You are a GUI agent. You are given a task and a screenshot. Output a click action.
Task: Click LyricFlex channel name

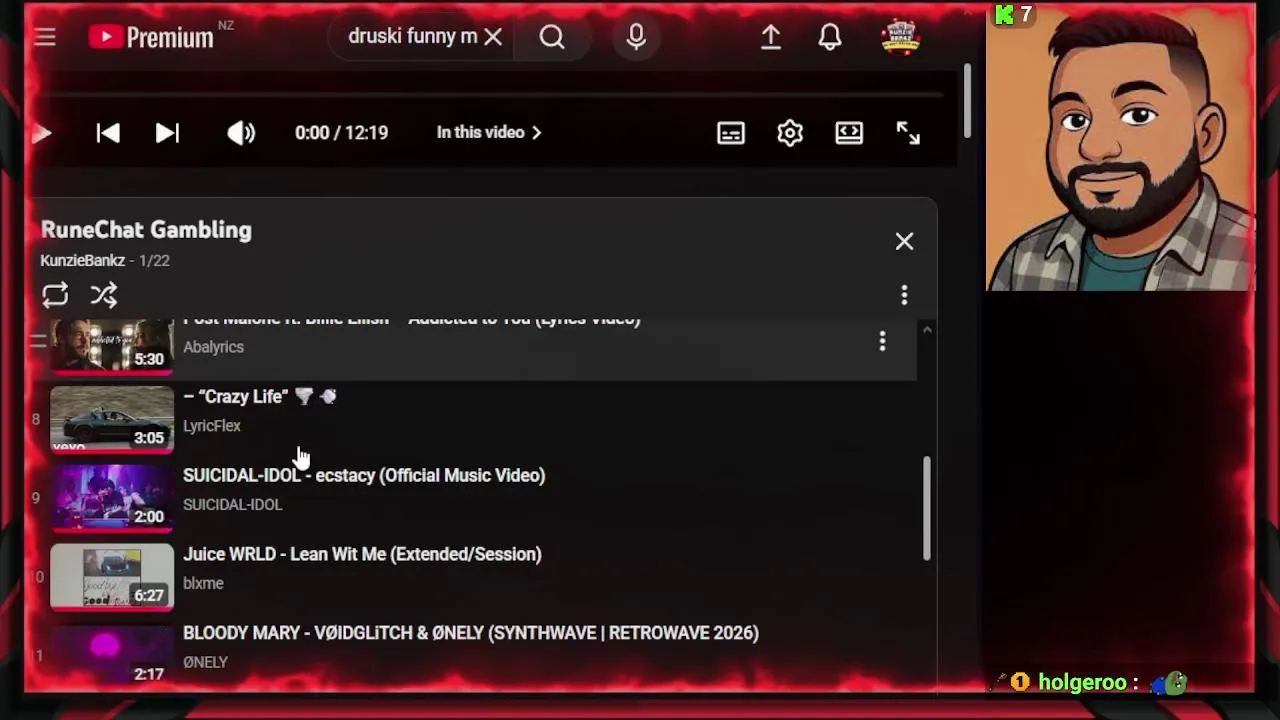[212, 426]
